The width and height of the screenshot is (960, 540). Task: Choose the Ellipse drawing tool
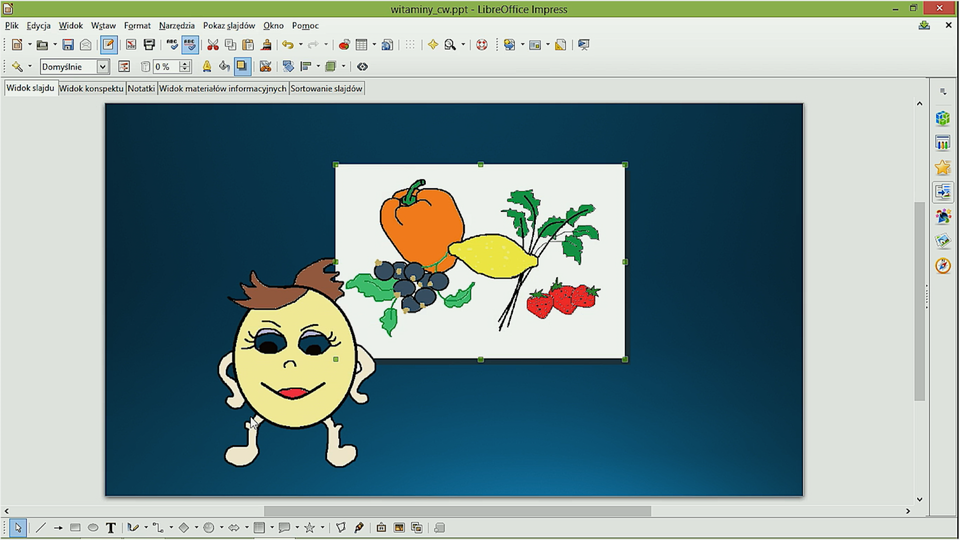(93, 527)
